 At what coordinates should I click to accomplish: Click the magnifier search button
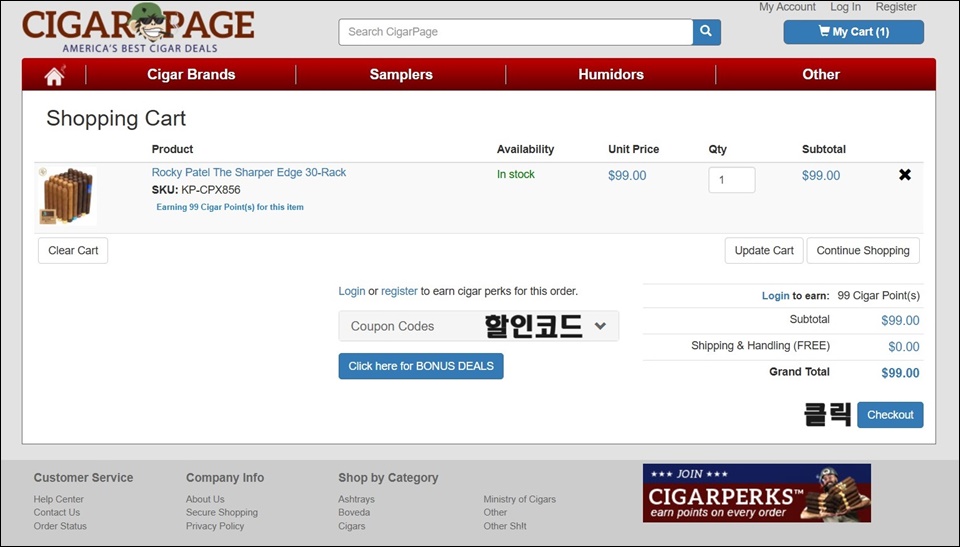click(x=707, y=32)
